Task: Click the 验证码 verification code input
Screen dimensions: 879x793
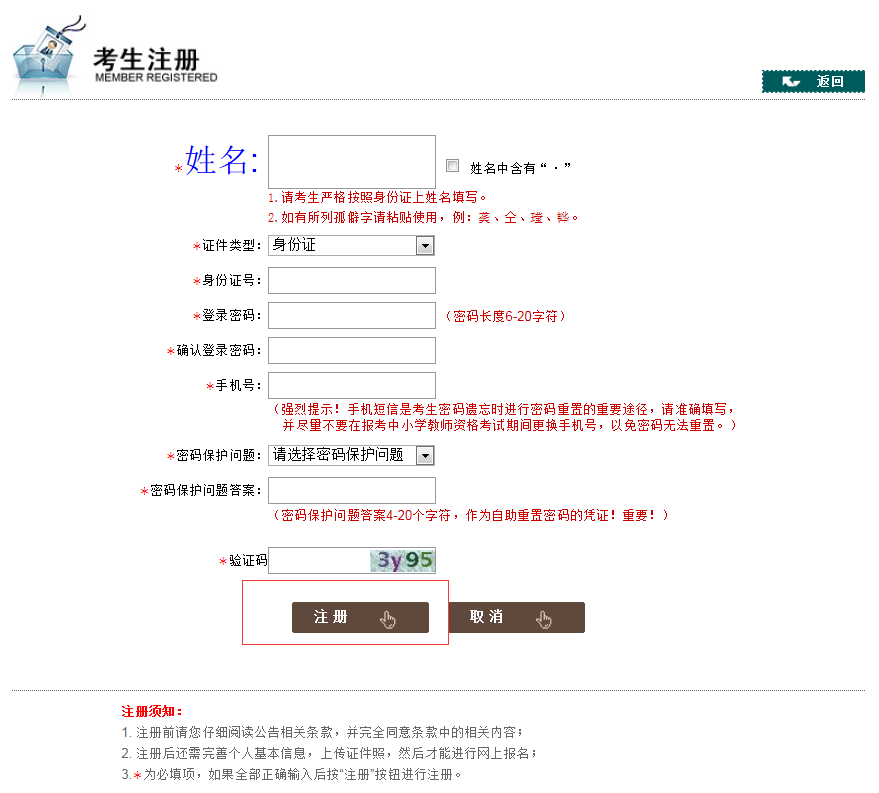Action: click(x=318, y=561)
